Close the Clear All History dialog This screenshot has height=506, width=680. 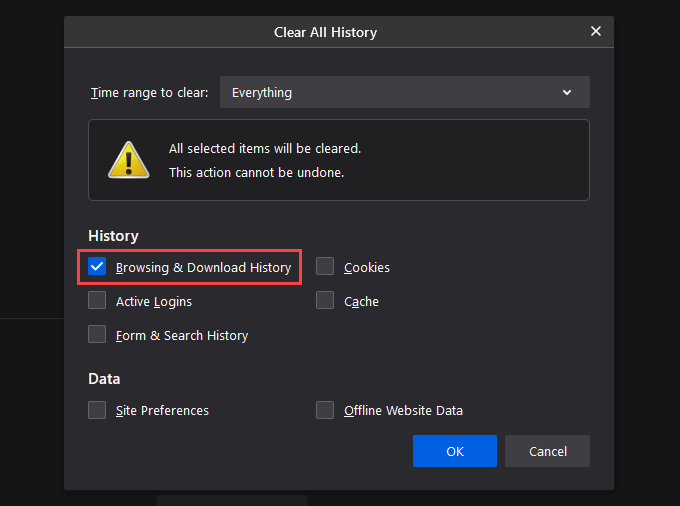click(596, 31)
